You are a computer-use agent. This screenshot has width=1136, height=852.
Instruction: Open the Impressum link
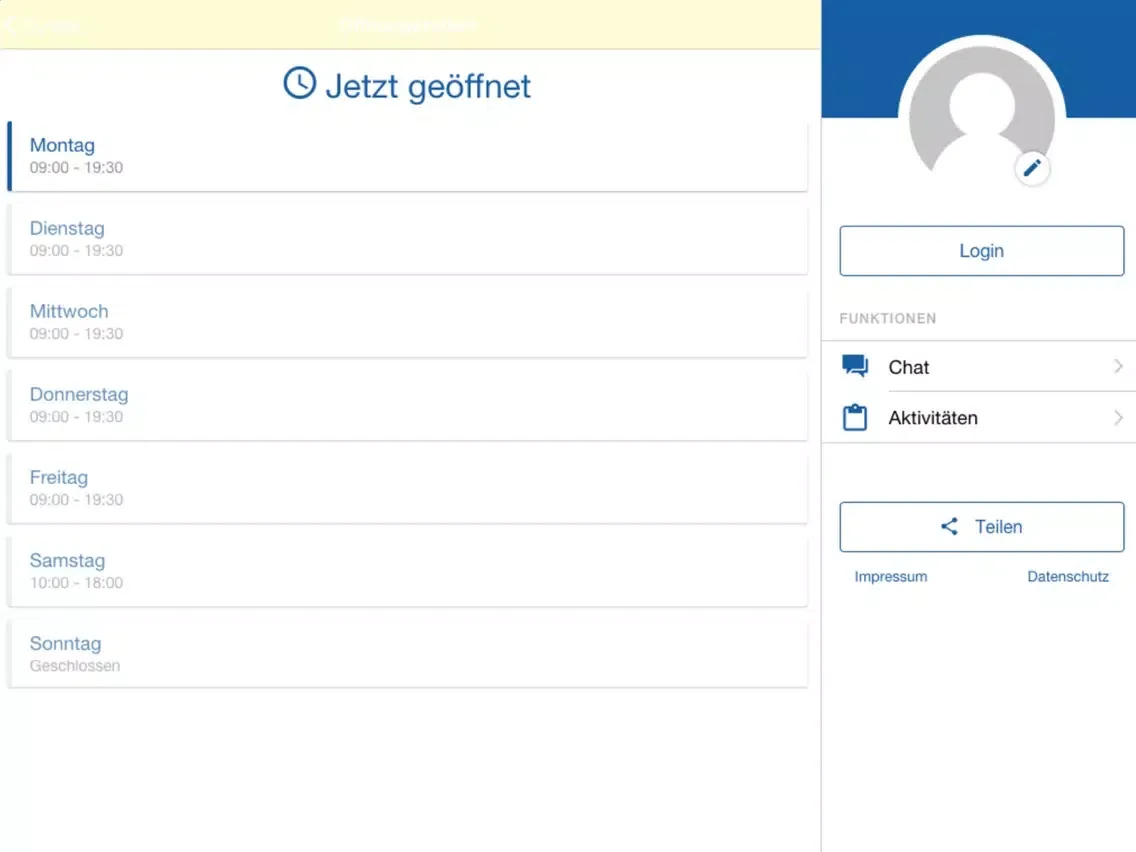click(x=890, y=576)
